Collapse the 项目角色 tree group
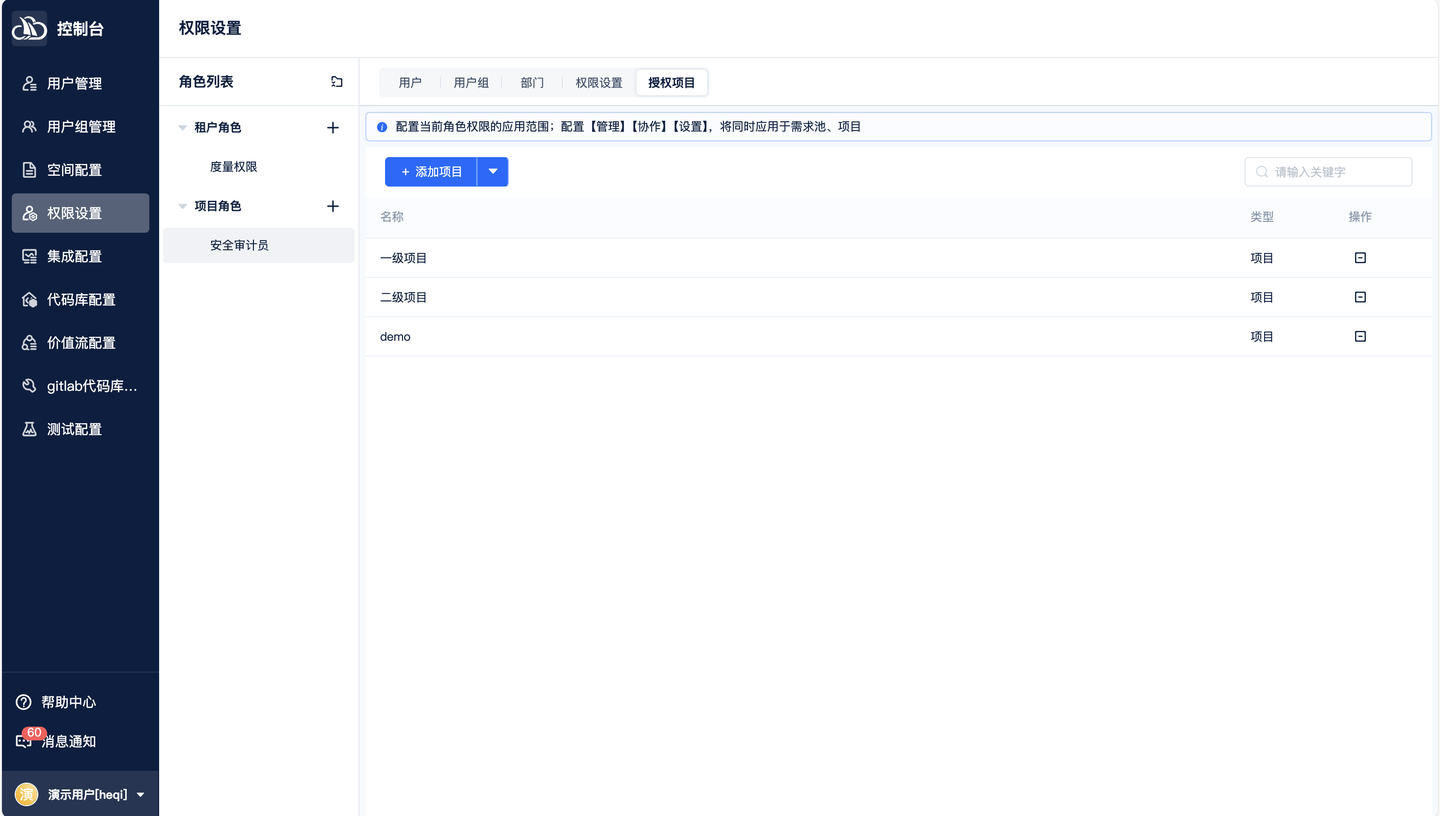This screenshot has height=816, width=1440. [x=182, y=206]
